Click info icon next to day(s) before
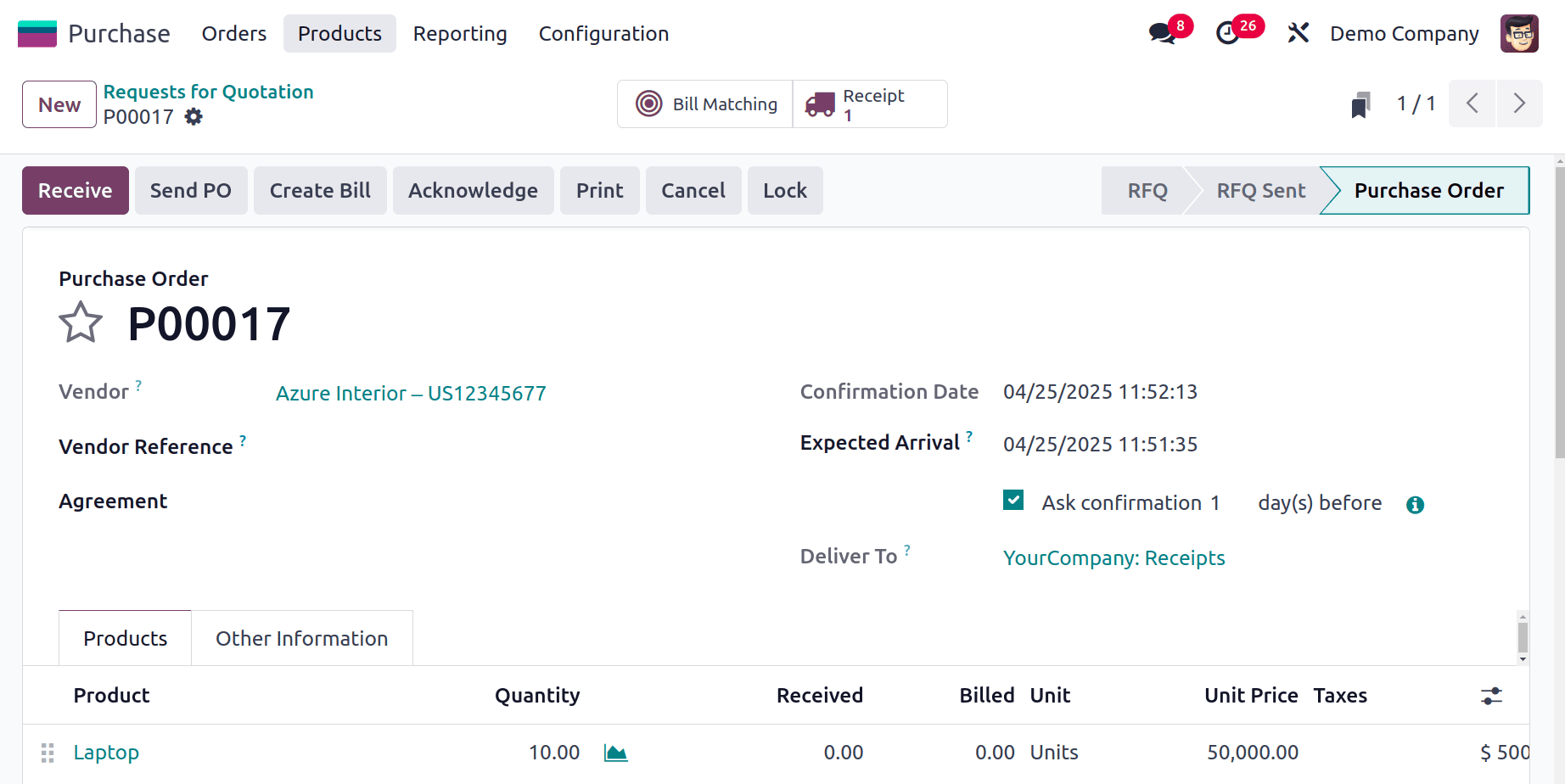The width and height of the screenshot is (1565, 784). (x=1415, y=505)
